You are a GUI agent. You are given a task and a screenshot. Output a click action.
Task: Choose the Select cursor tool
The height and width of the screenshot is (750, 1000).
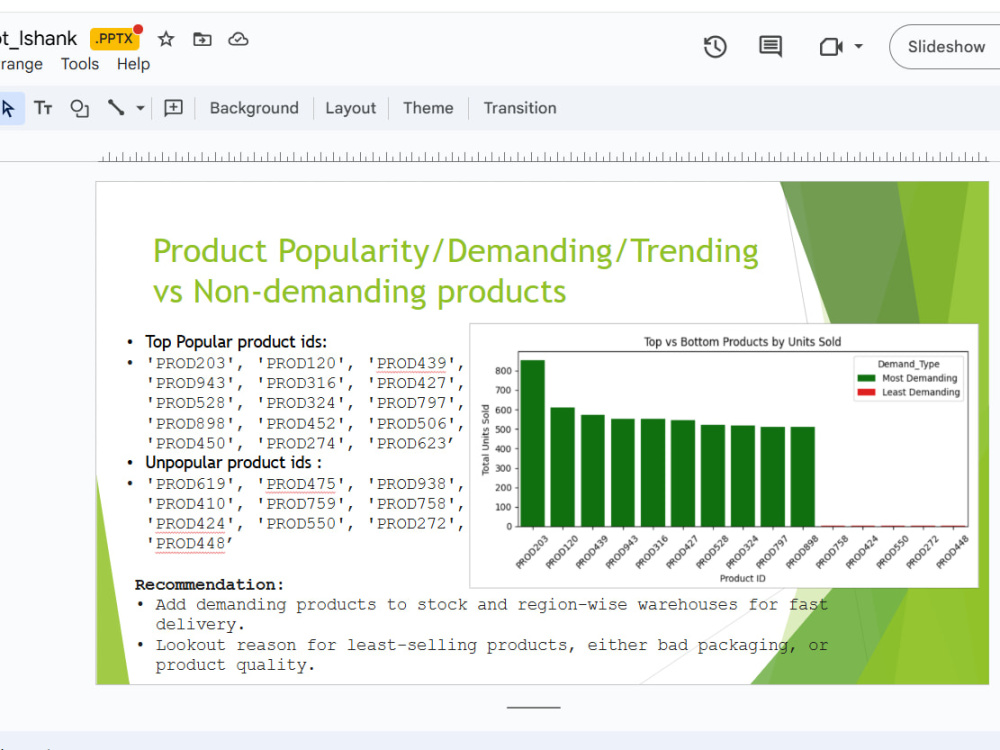pos(9,108)
